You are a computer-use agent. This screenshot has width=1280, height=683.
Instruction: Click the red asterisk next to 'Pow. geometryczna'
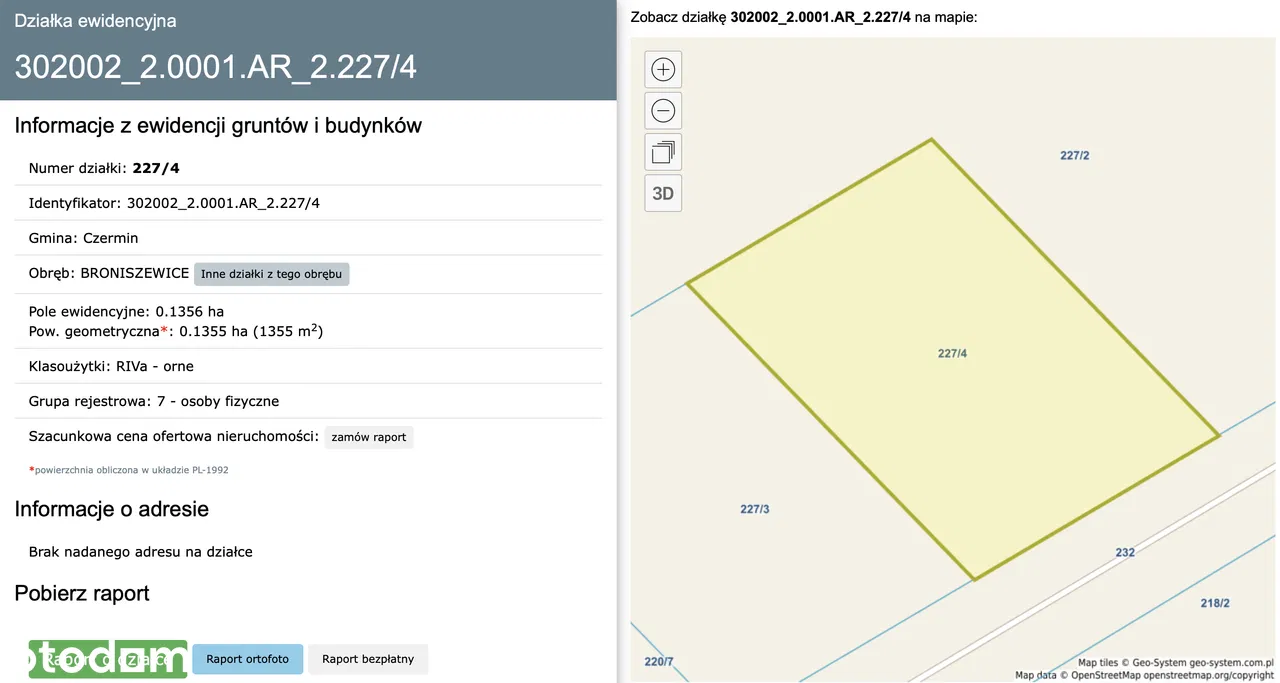165,331
